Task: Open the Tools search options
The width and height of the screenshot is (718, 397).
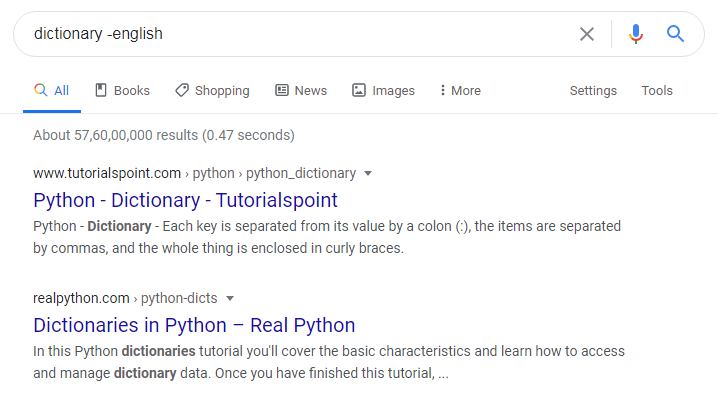Action: (657, 91)
